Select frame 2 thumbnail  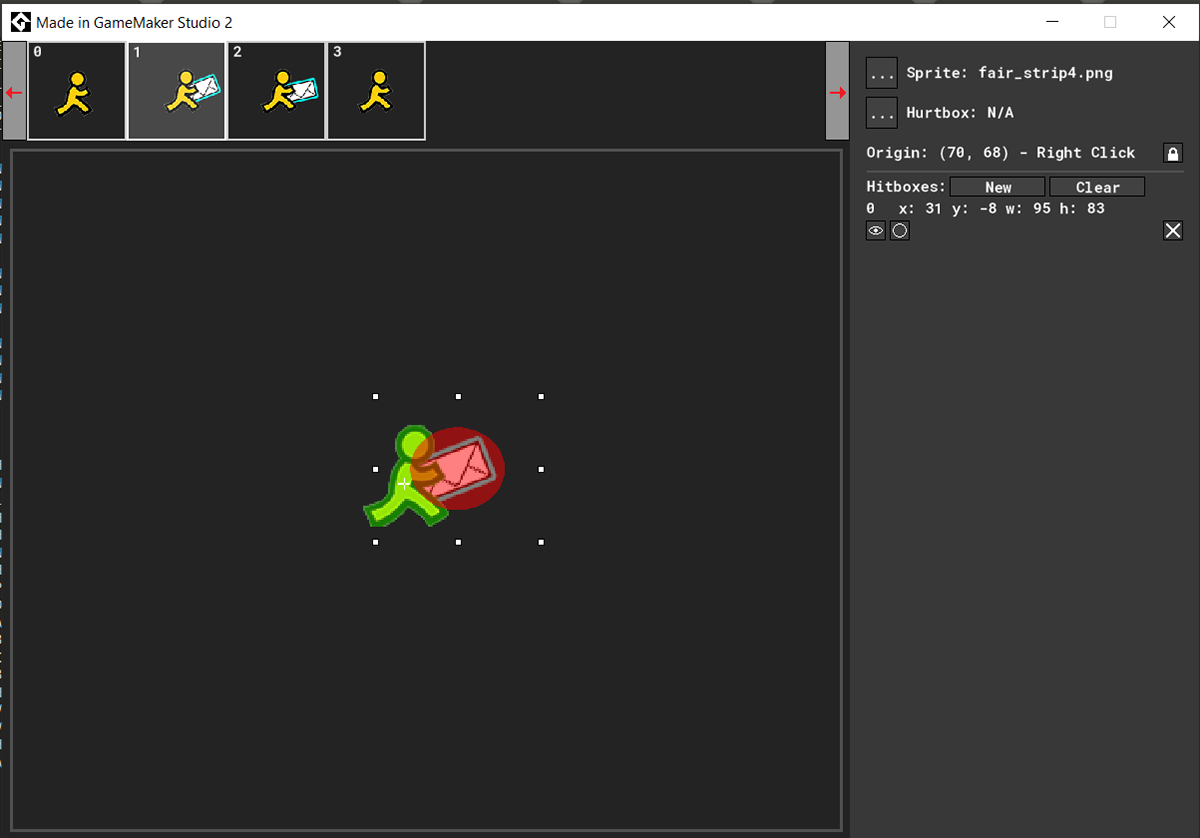(x=277, y=91)
